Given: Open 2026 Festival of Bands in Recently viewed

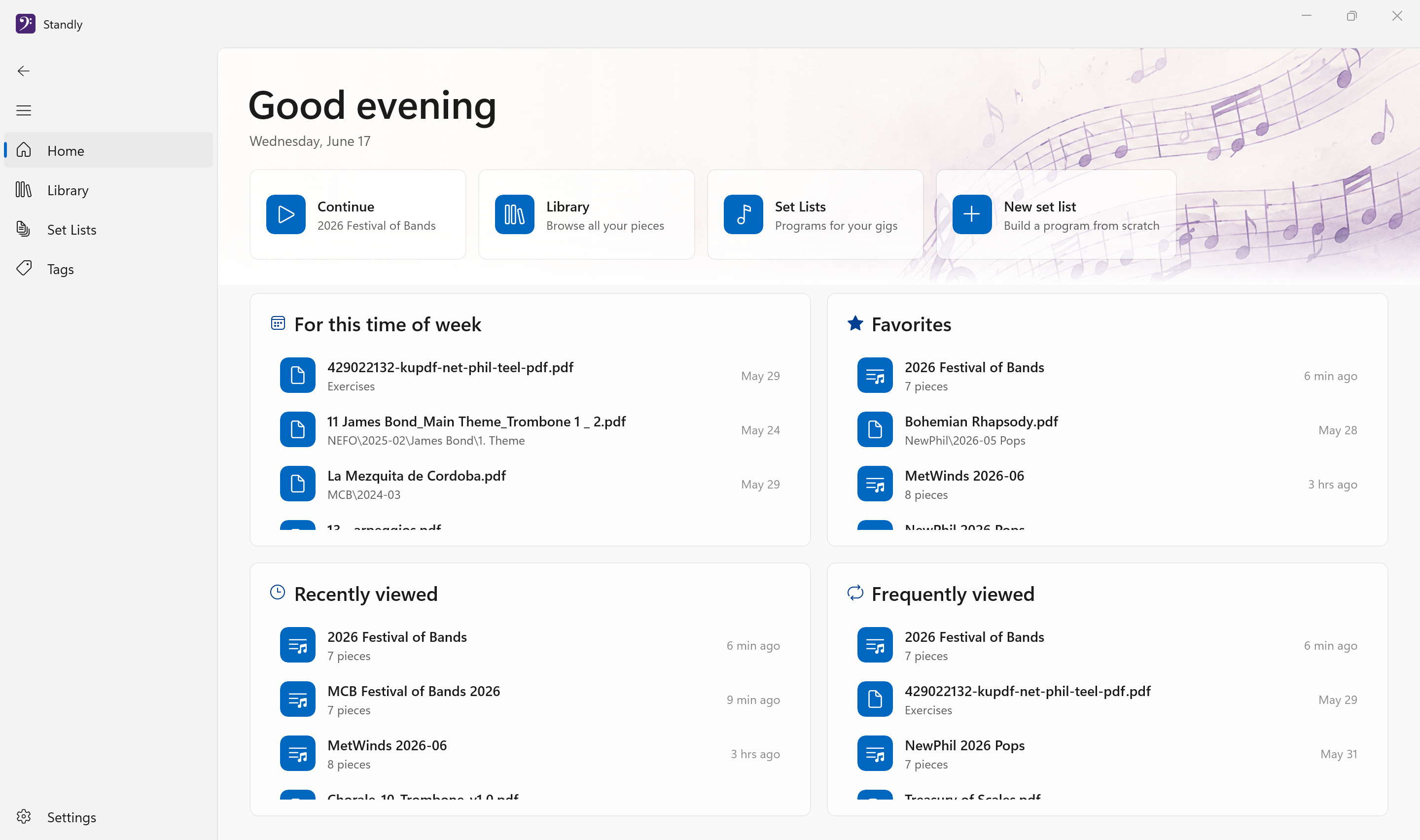Looking at the screenshot, I should tap(530, 645).
